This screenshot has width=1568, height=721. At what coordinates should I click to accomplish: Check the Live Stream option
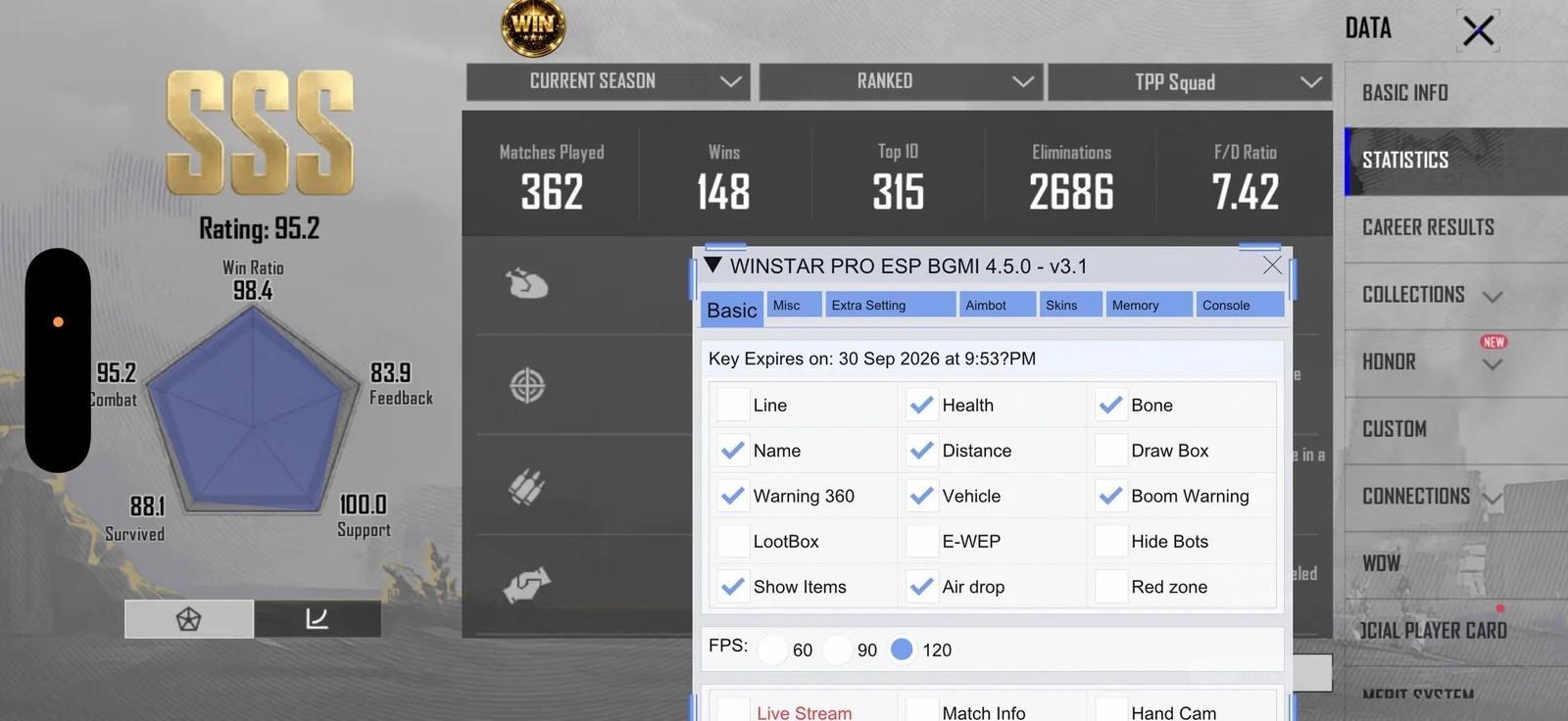click(733, 710)
